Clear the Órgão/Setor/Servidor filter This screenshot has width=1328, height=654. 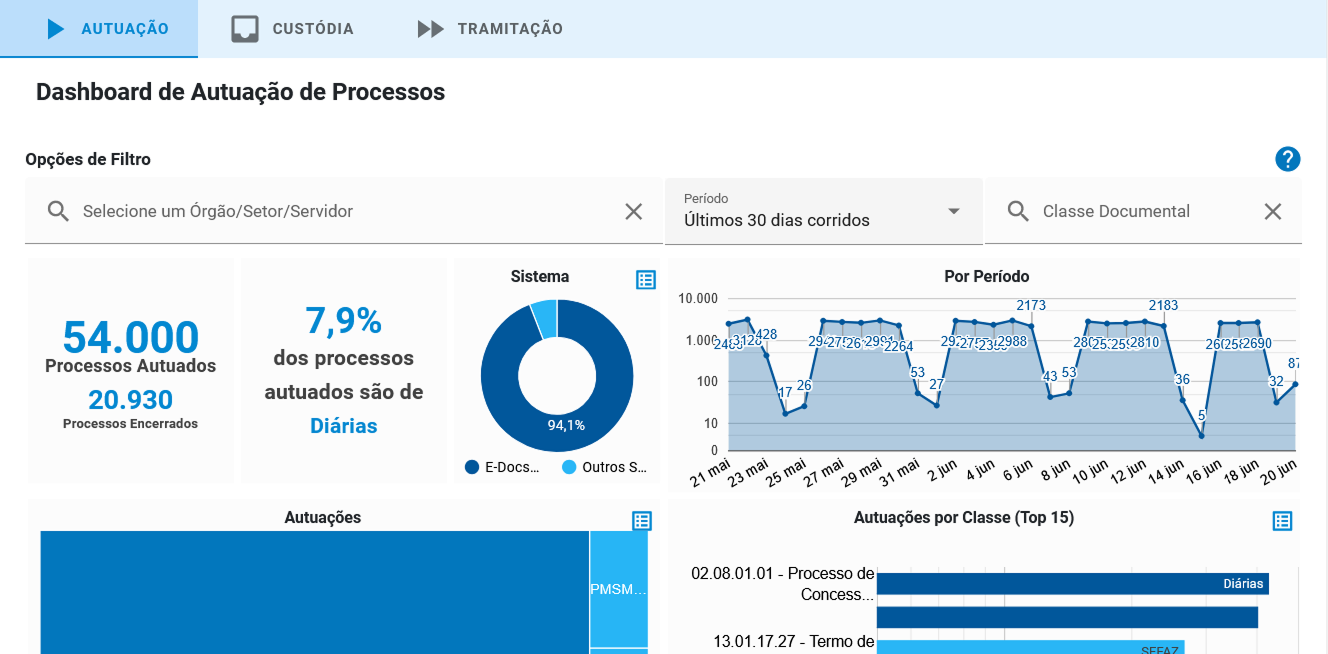click(x=634, y=211)
